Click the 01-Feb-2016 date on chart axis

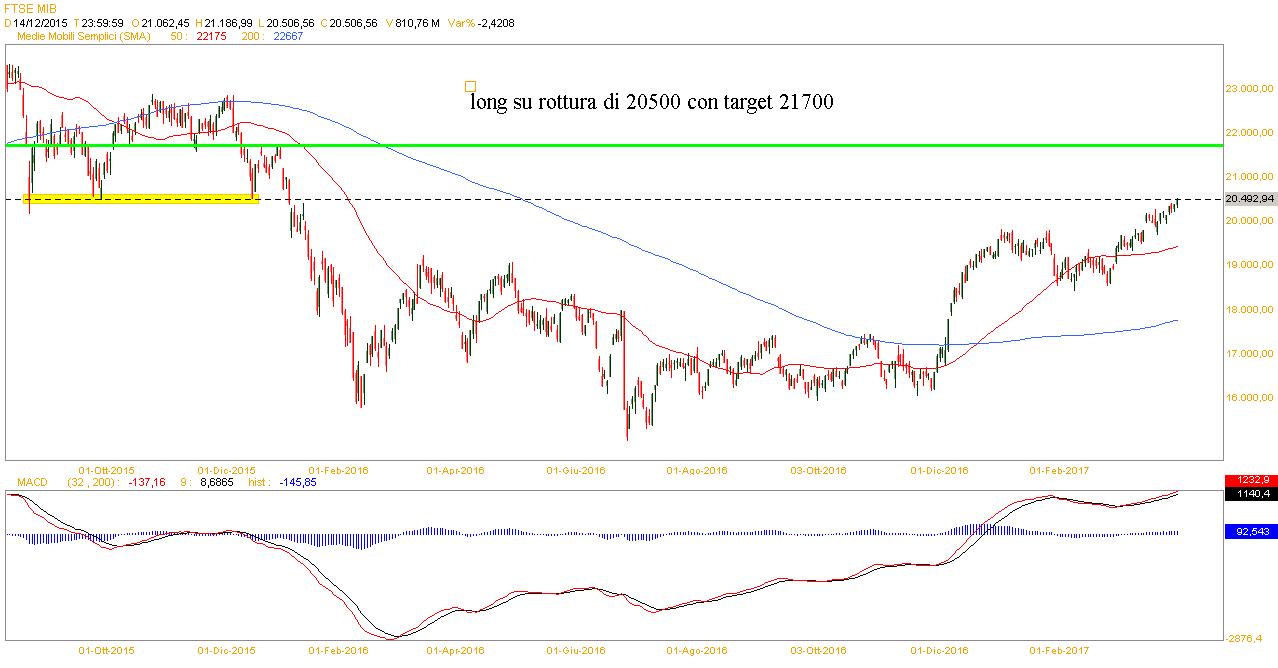click(x=338, y=469)
